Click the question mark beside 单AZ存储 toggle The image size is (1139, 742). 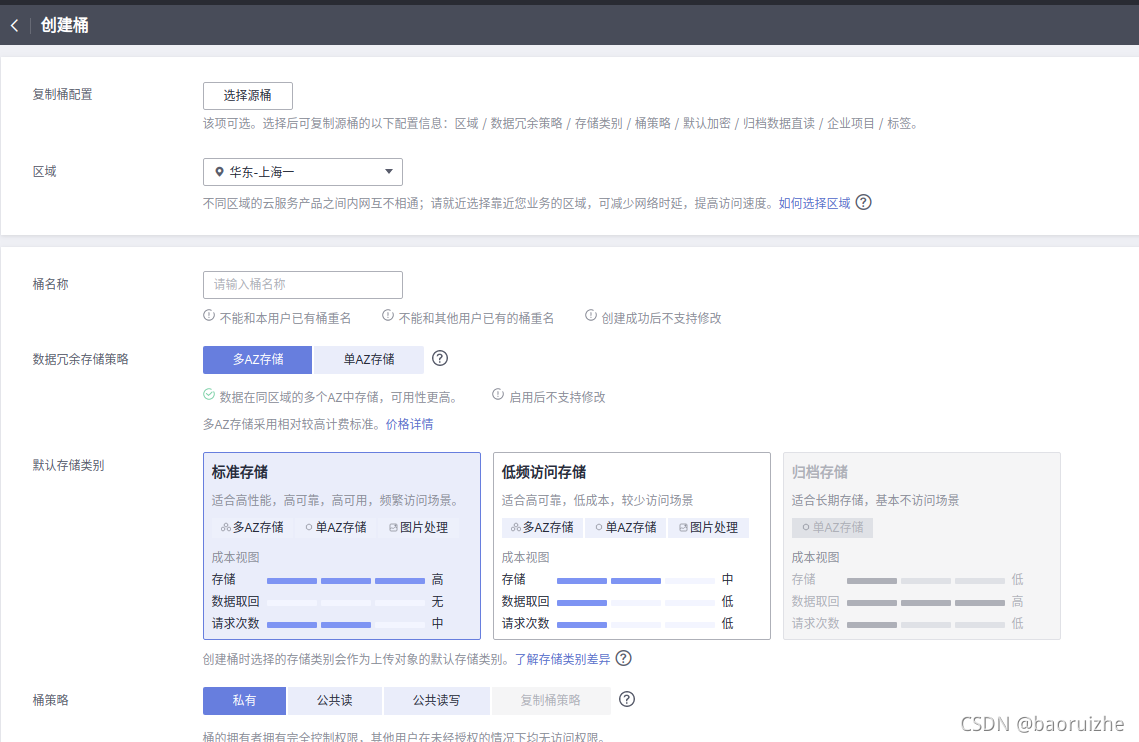coord(439,359)
